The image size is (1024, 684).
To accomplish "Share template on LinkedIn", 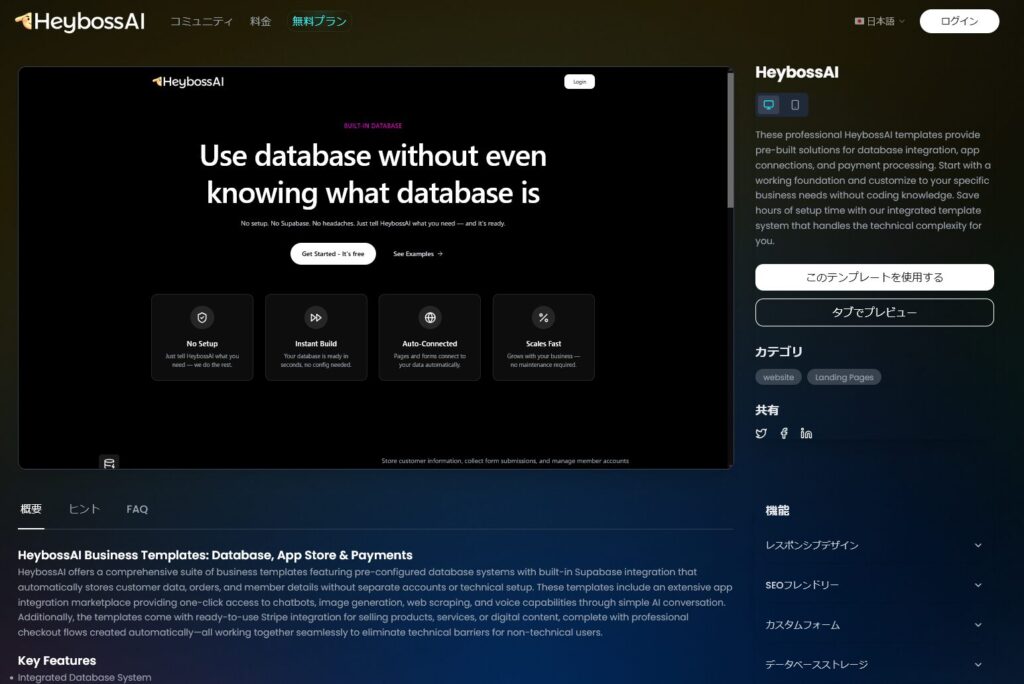I will 807,433.
